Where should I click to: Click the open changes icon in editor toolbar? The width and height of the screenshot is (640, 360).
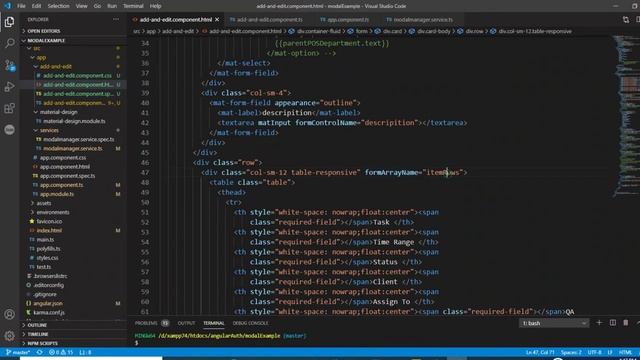point(626,20)
